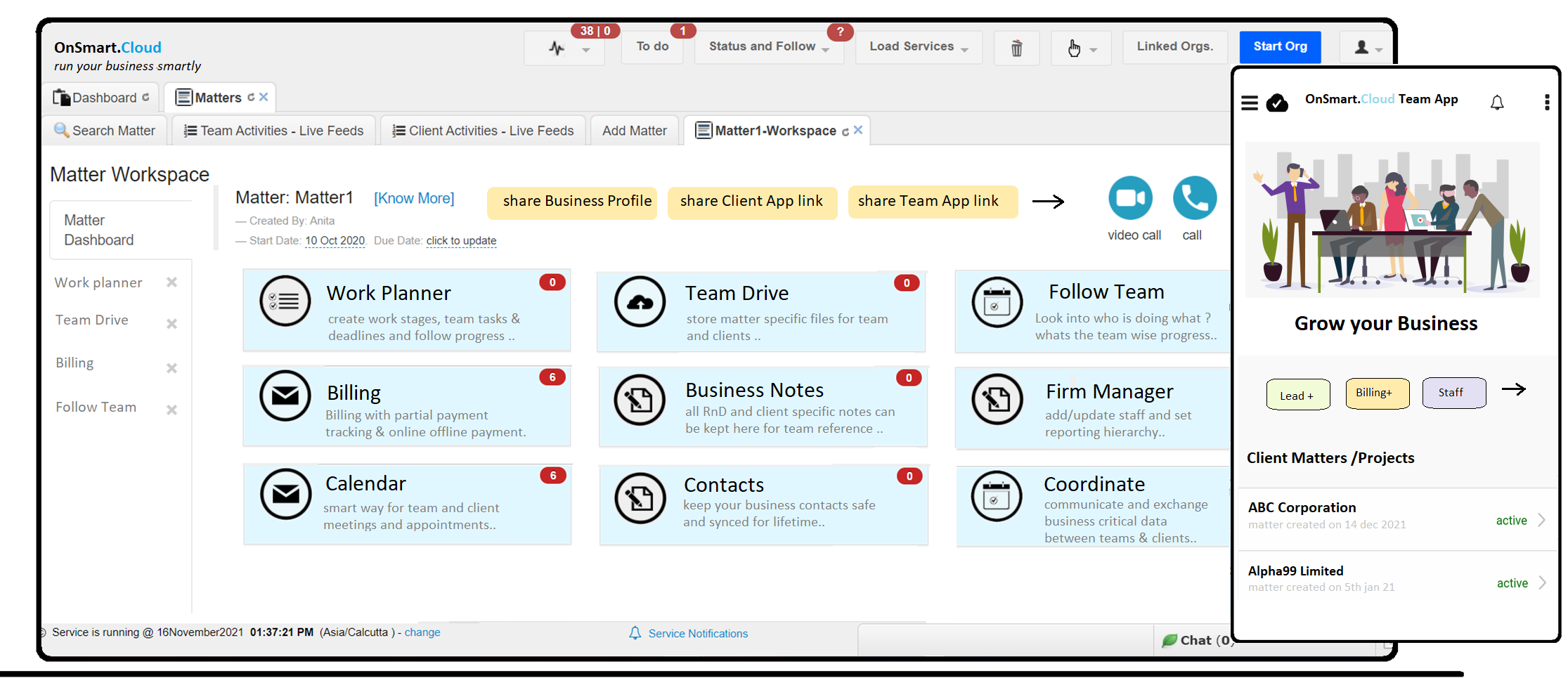Refresh the Matter1-Workspace tab

click(x=845, y=131)
